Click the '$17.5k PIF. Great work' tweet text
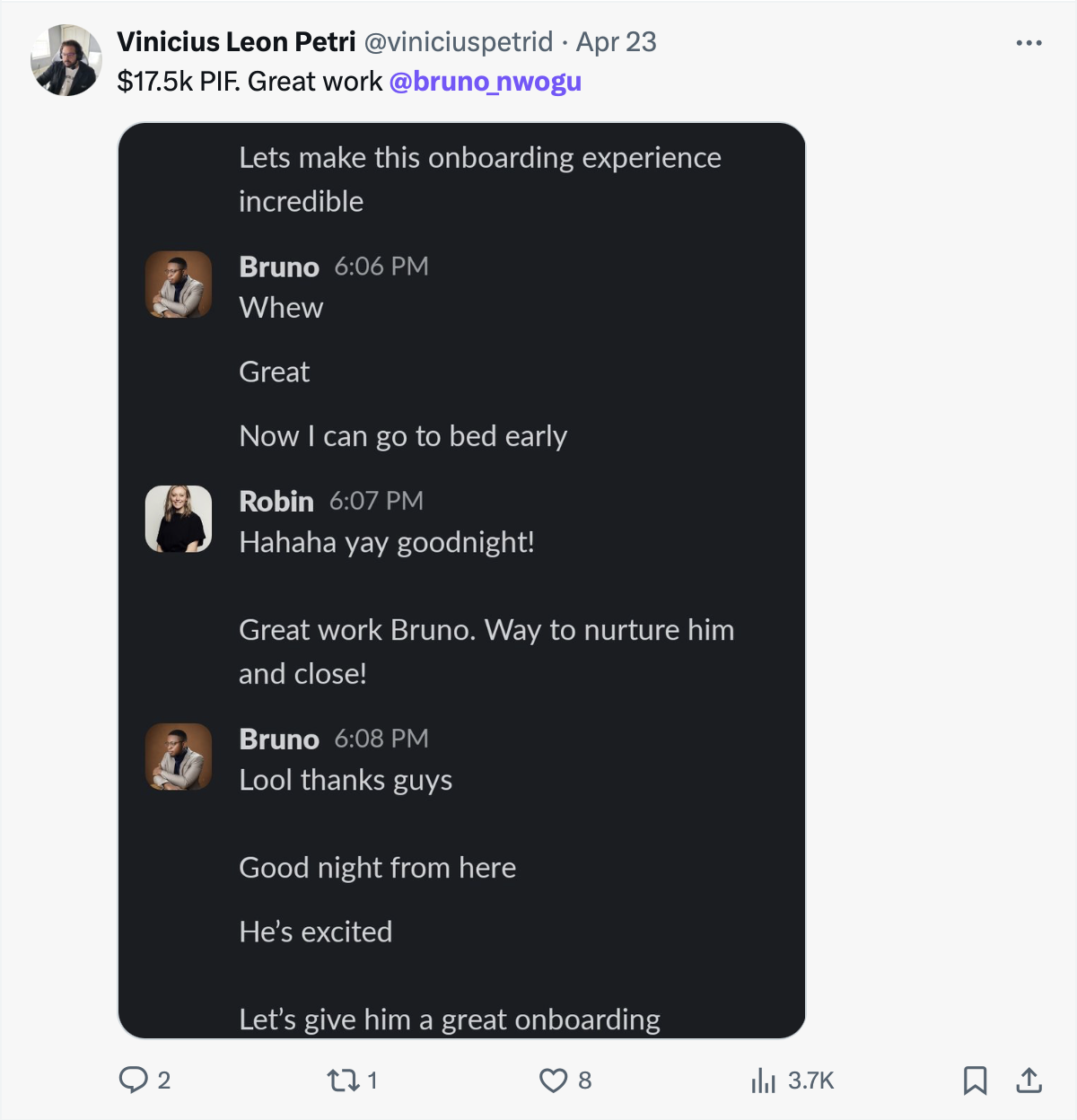 (250, 82)
